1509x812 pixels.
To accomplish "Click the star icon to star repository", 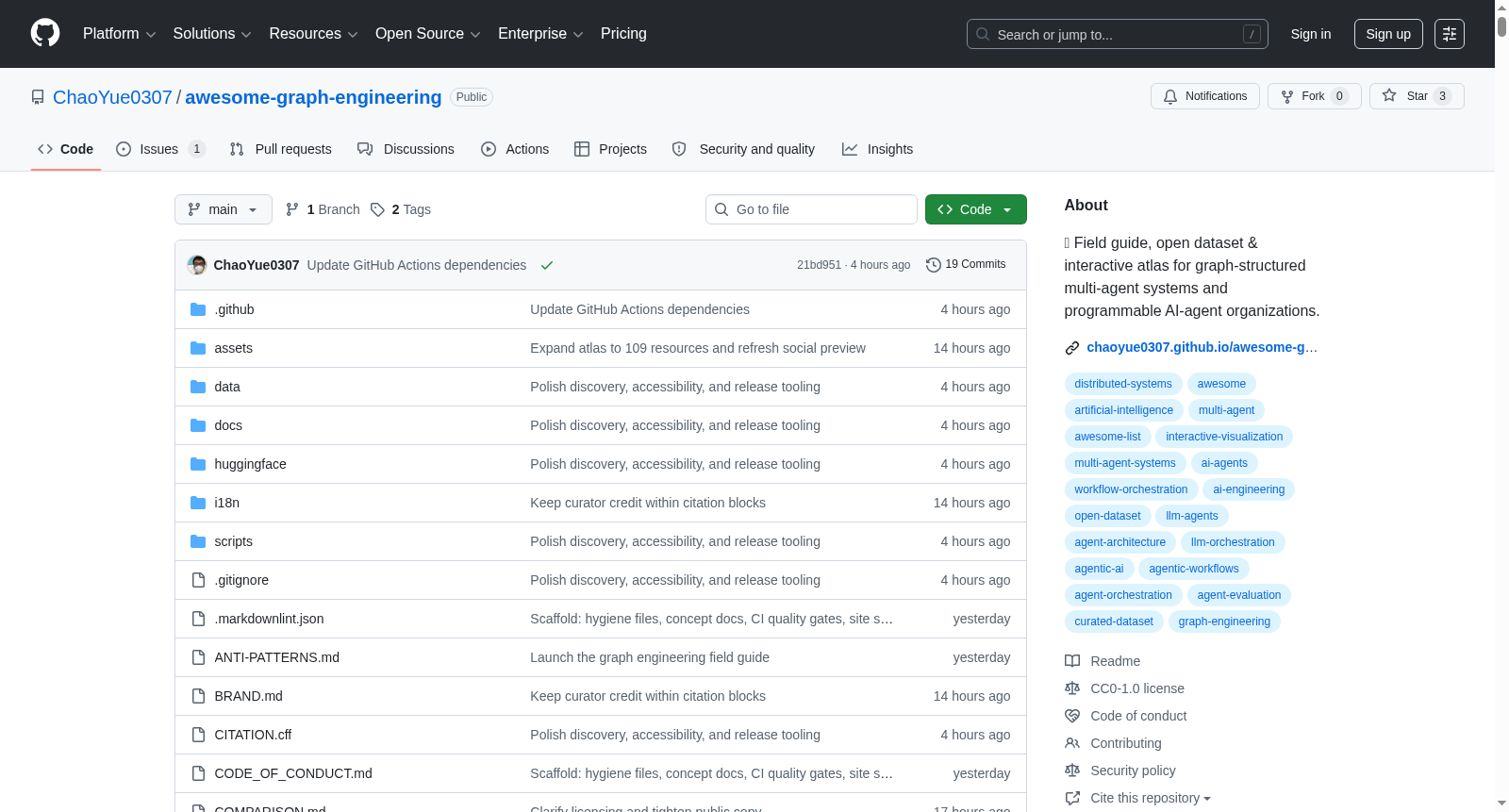I will pyautogui.click(x=1389, y=95).
